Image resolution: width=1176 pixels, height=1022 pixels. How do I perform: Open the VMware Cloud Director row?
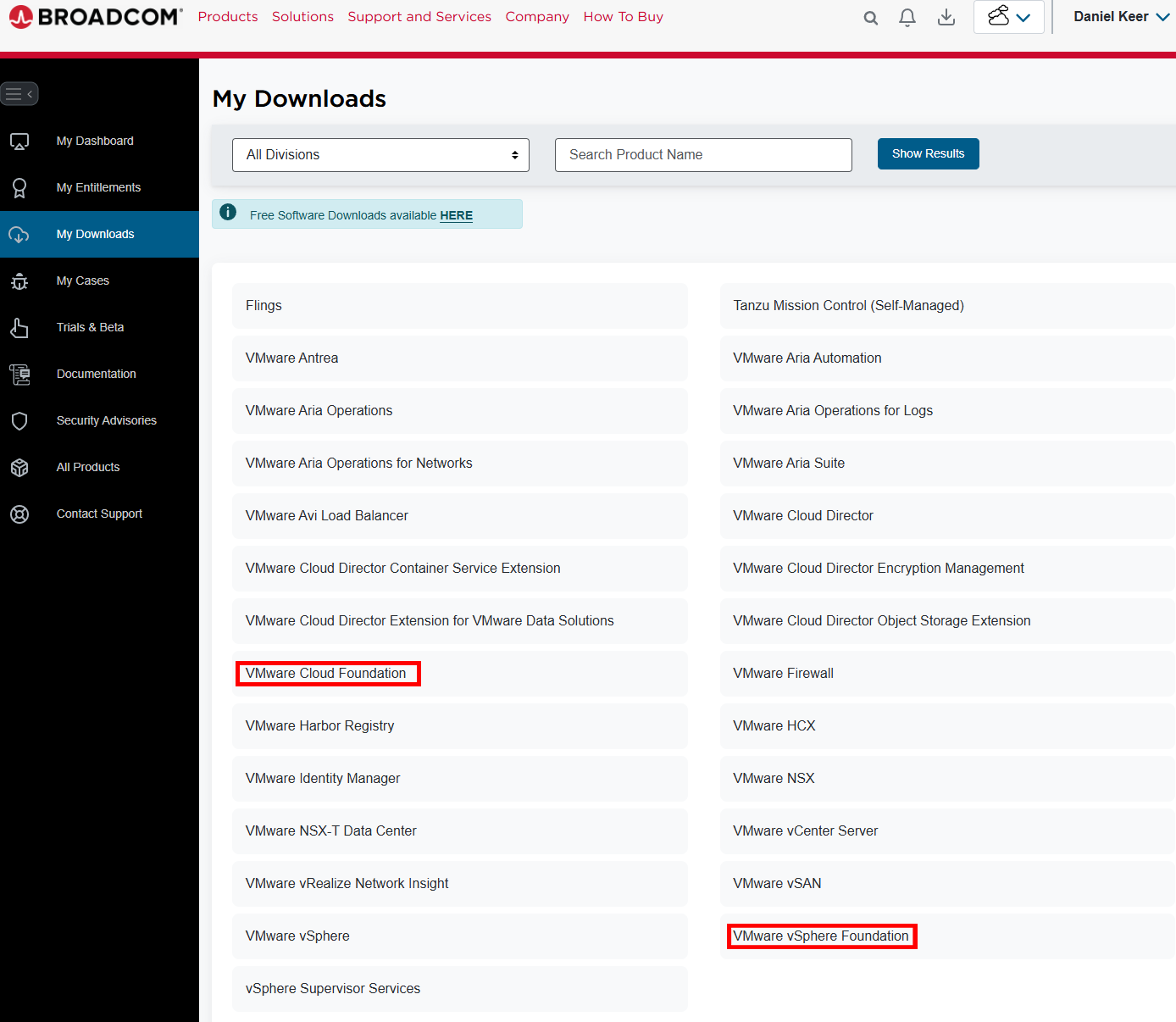click(x=947, y=516)
